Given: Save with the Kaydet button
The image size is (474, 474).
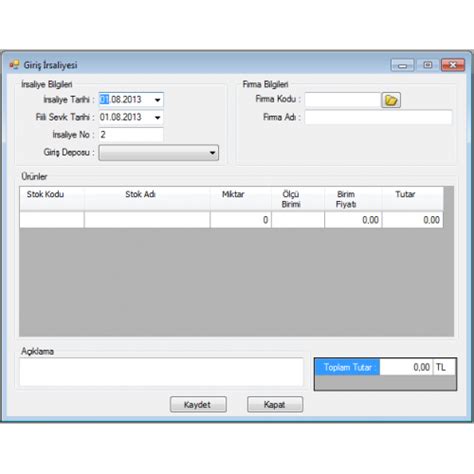Looking at the screenshot, I should [198, 404].
